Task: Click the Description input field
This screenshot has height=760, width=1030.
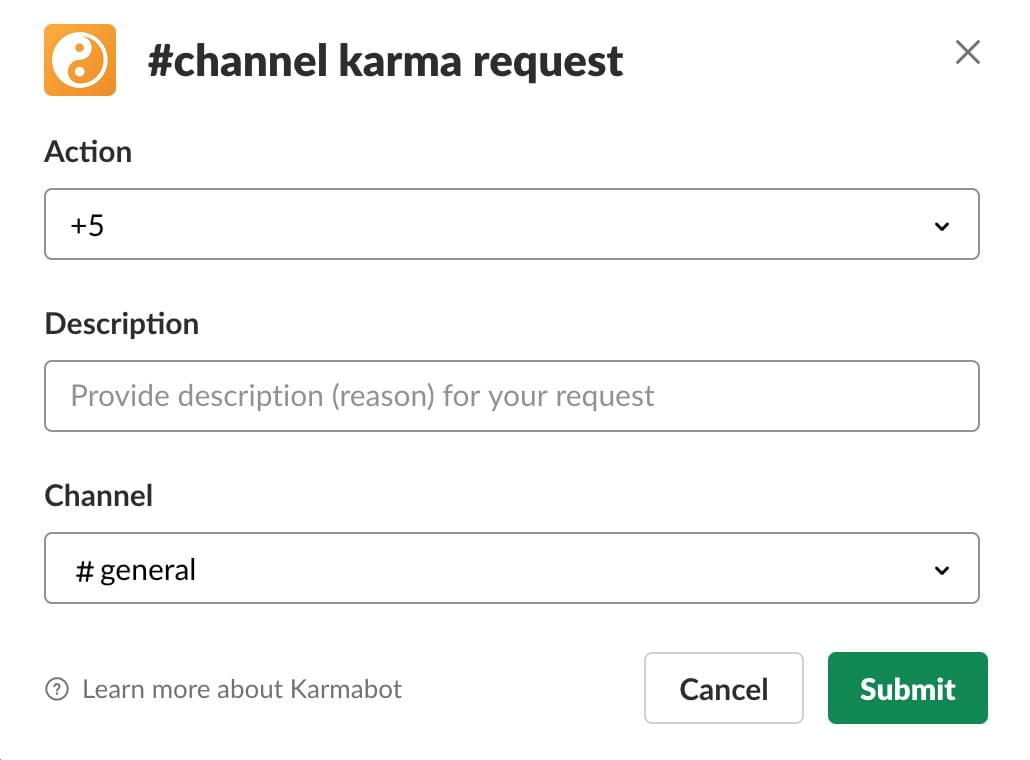Action: pos(512,396)
